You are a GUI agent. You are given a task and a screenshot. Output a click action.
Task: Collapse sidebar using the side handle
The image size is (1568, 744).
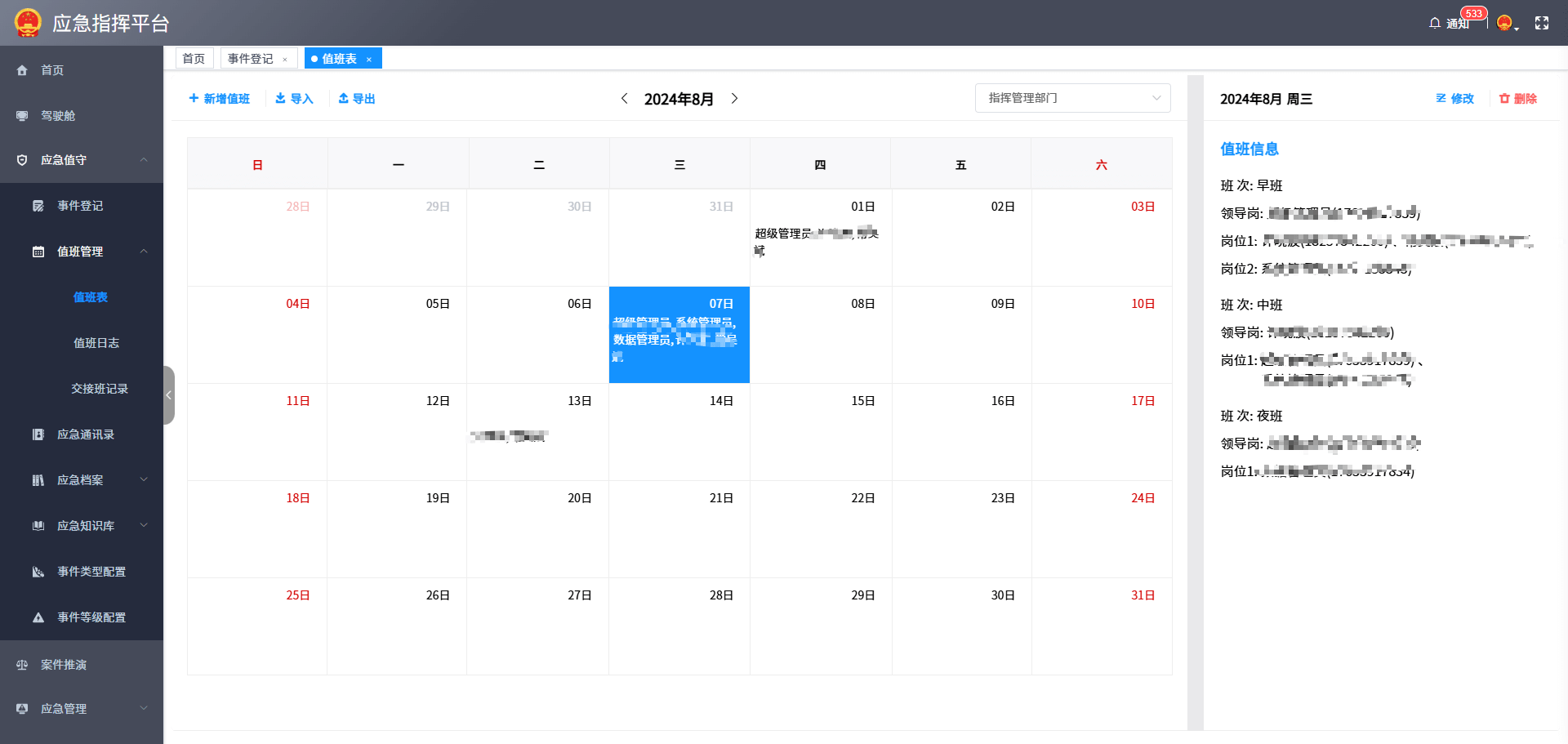(169, 395)
